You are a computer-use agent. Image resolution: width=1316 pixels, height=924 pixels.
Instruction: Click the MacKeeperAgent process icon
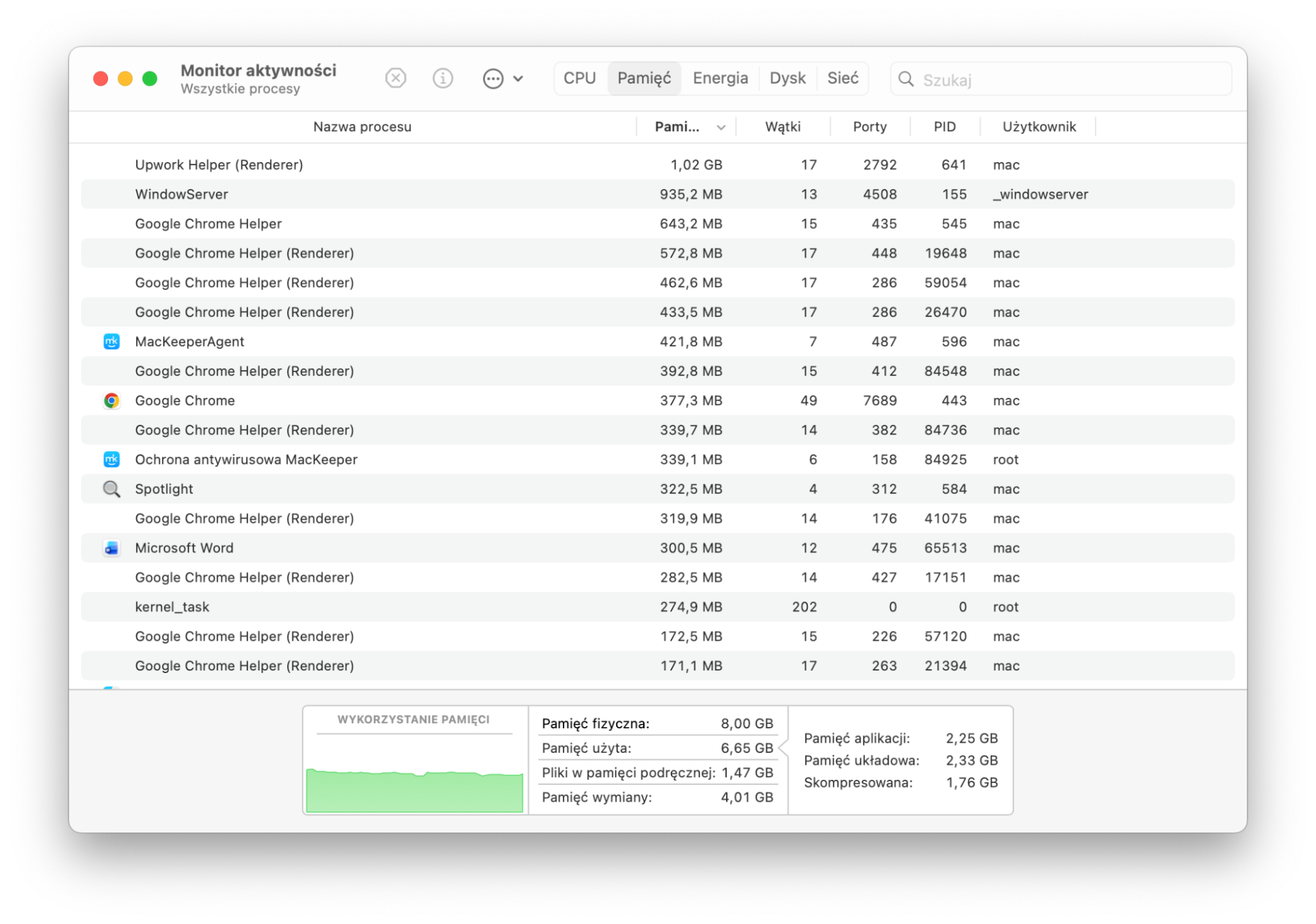(111, 341)
